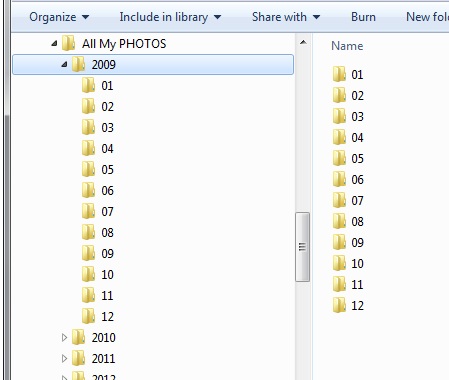449x380 pixels.
Task: Select folder 01 icon in navigation tree
Action: (x=89, y=85)
